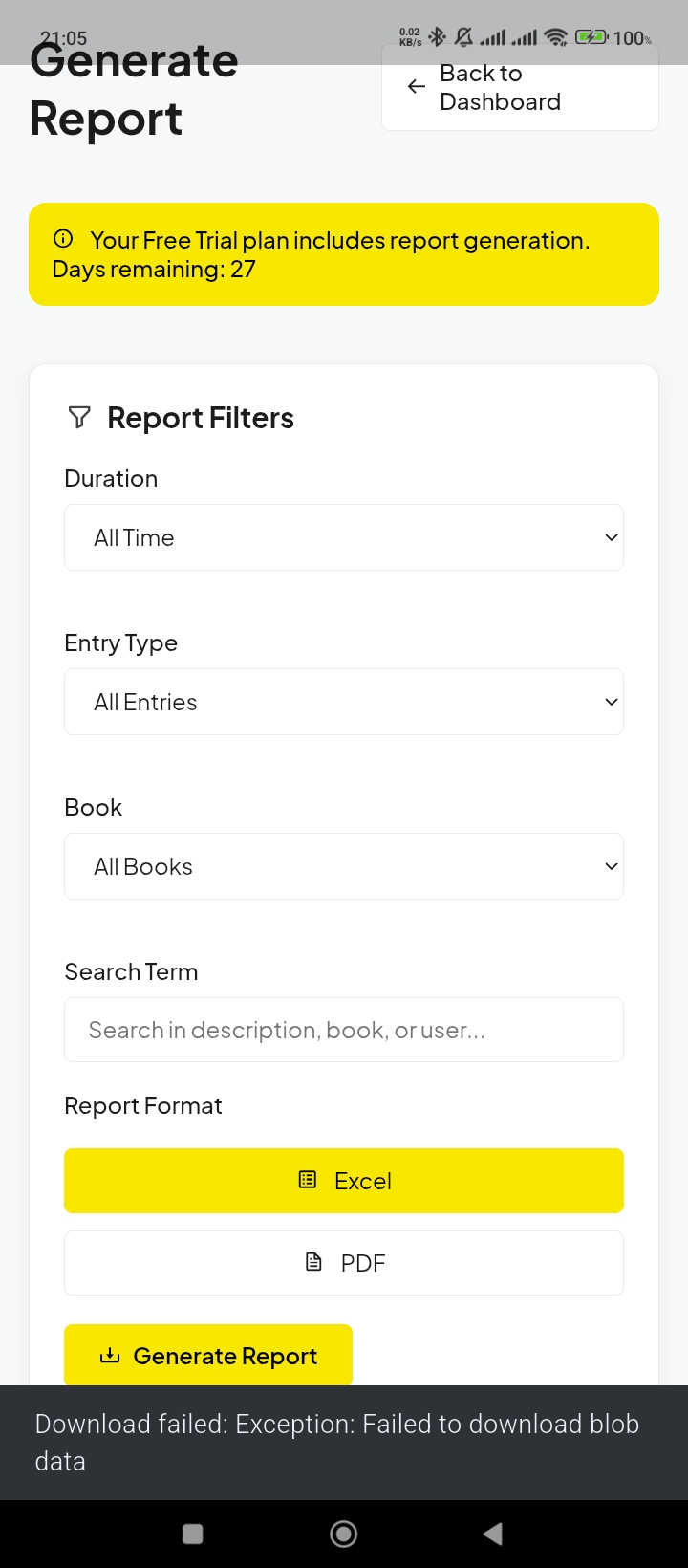Tap the Free Trial plan banner
Viewport: 688px width, 1568px height.
tap(344, 254)
